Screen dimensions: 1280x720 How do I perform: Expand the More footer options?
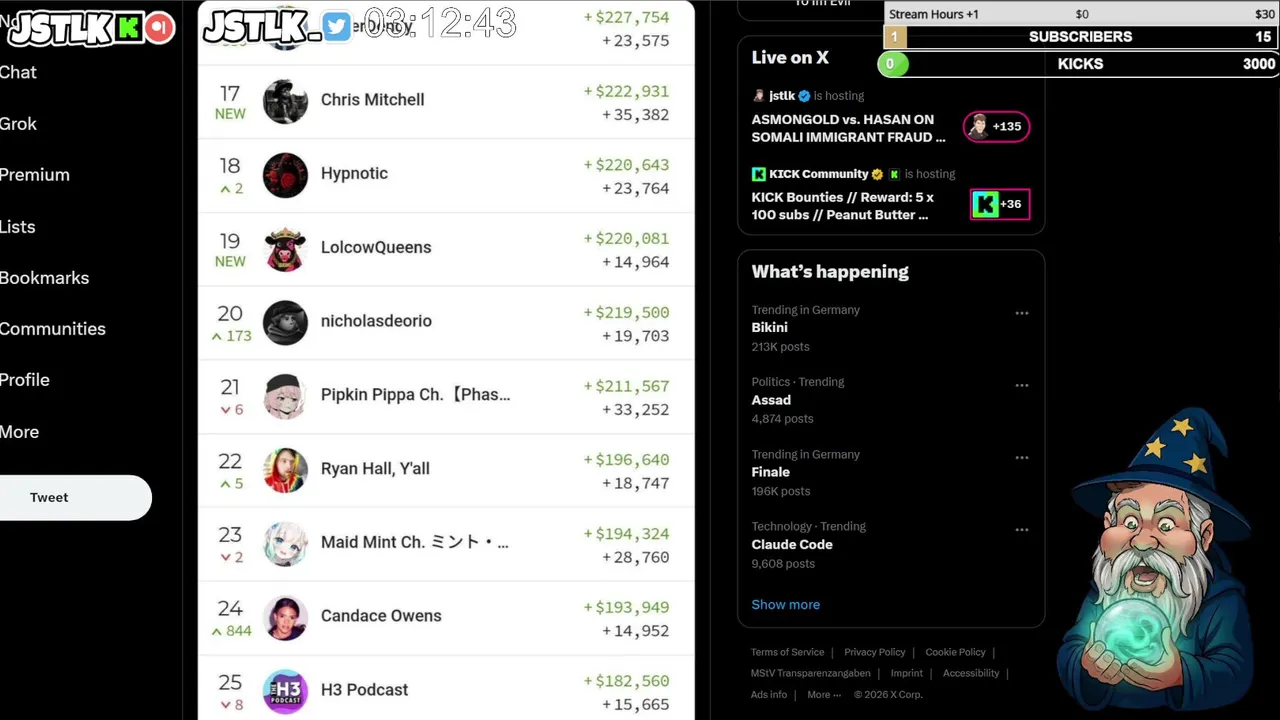click(824, 695)
